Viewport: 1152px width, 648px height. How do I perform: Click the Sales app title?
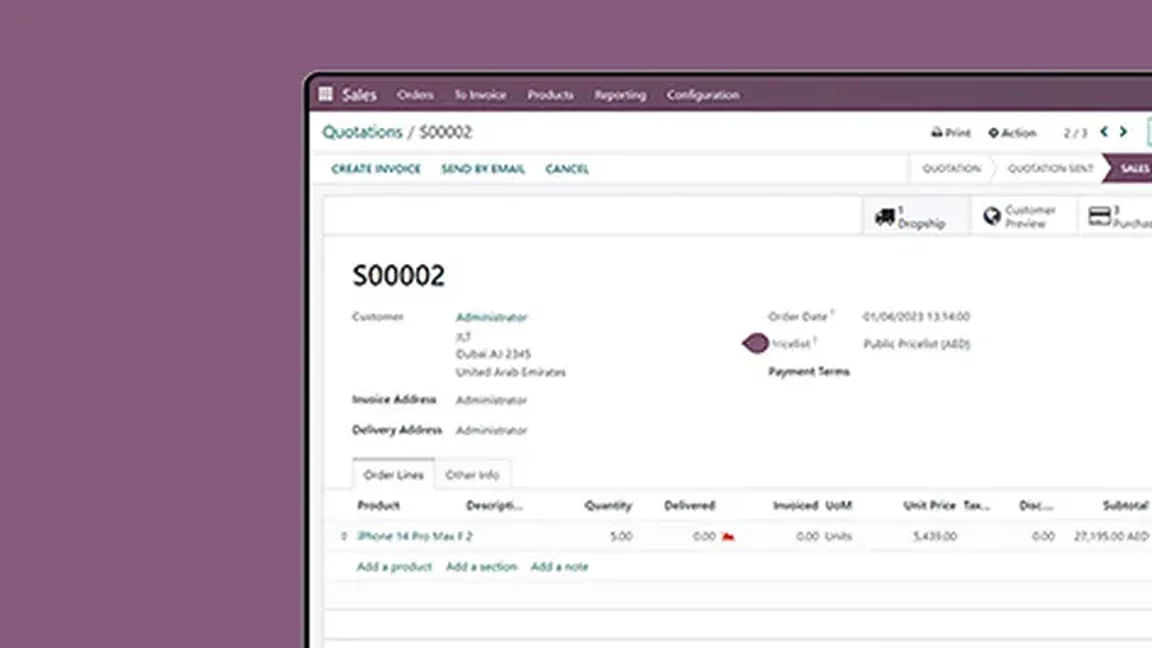[x=359, y=95]
